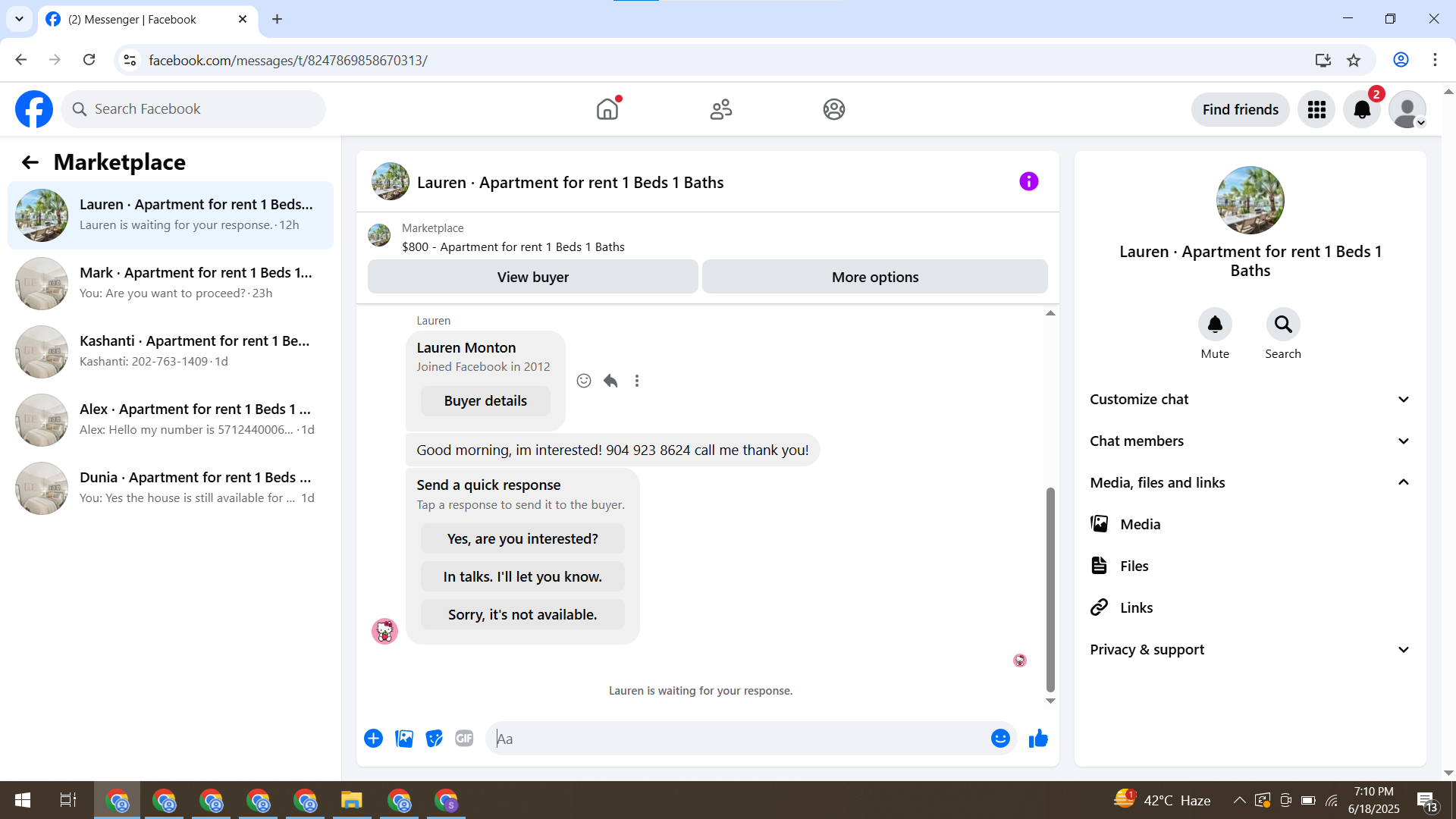Open the Facebook apps menu grid
The height and width of the screenshot is (819, 1456).
(1316, 109)
